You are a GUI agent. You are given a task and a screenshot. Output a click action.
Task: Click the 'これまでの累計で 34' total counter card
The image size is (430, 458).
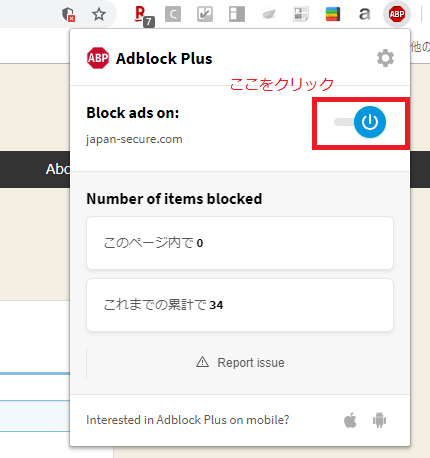click(x=240, y=305)
